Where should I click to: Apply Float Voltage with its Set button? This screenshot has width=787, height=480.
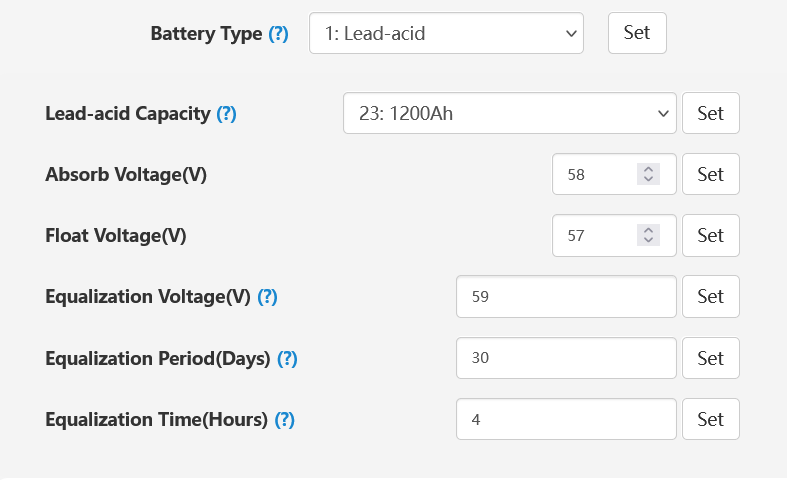pos(711,235)
